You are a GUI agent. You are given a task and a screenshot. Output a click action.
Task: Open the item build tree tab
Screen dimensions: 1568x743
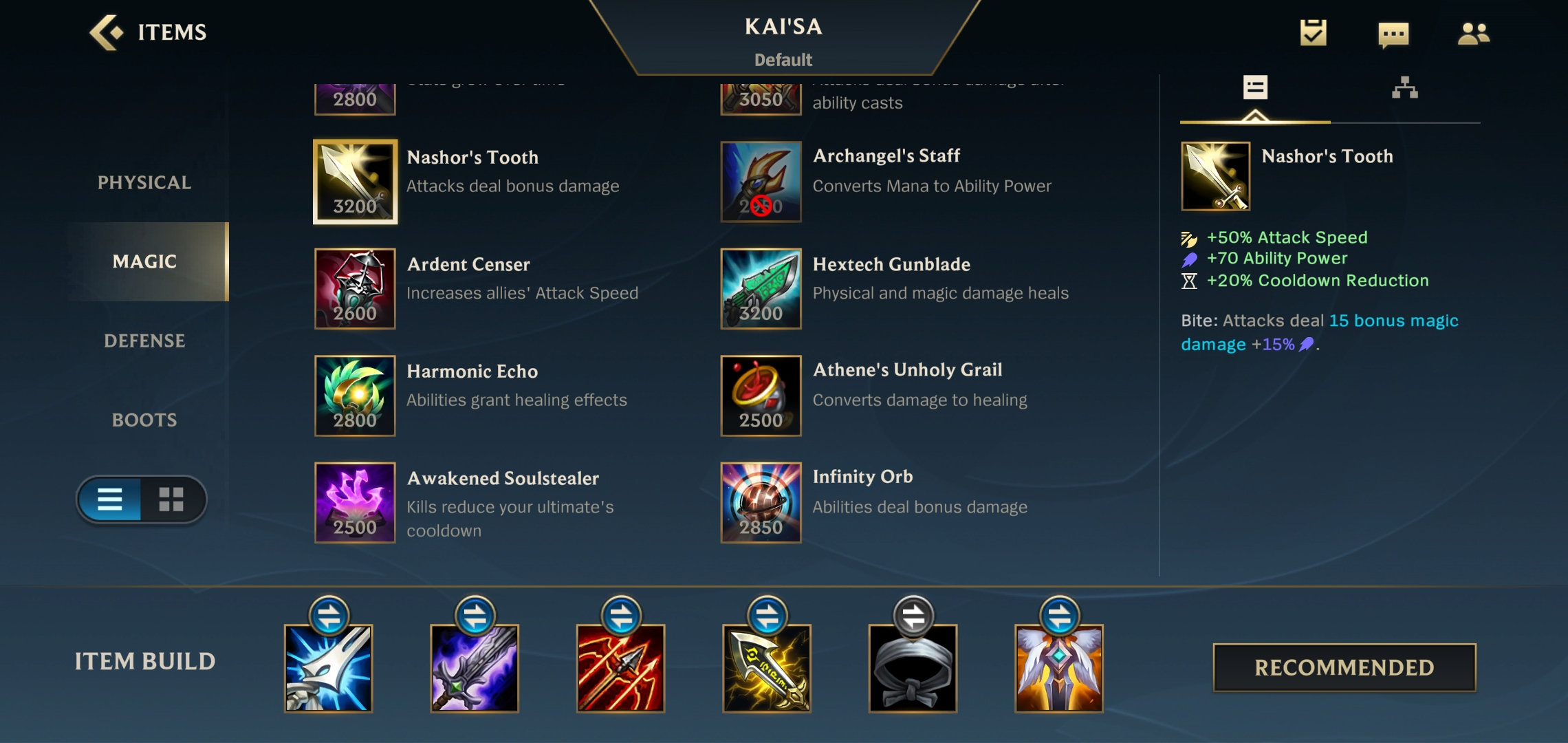pos(1405,88)
